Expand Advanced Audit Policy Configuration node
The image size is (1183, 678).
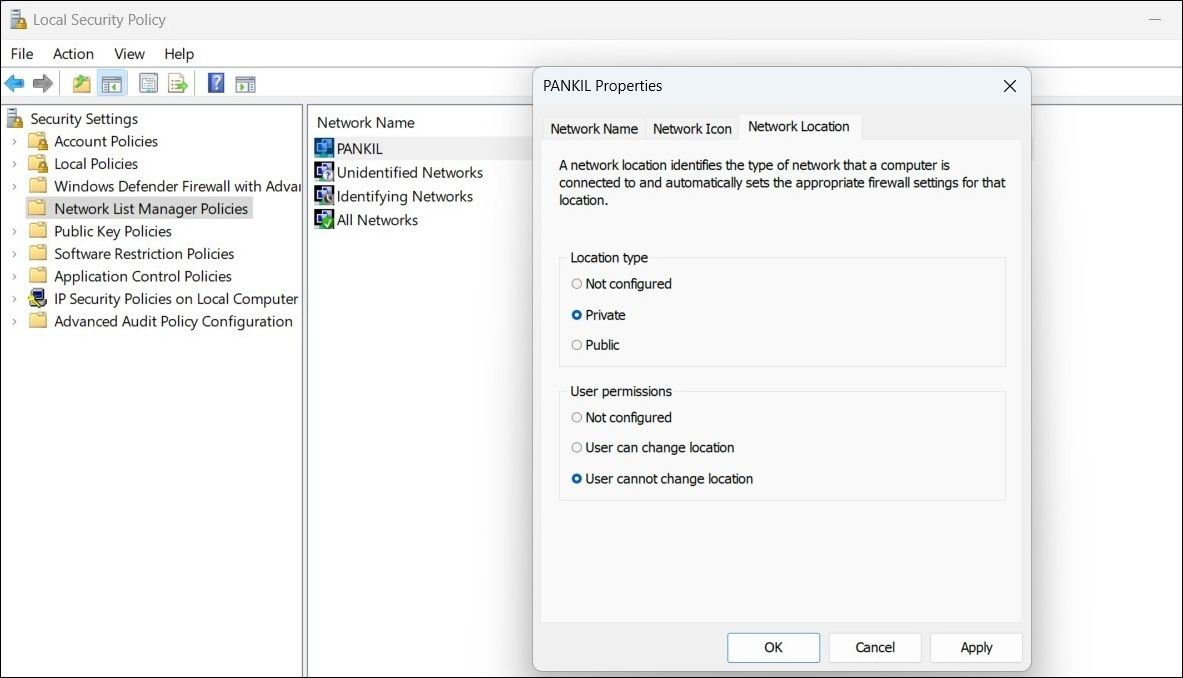14,322
